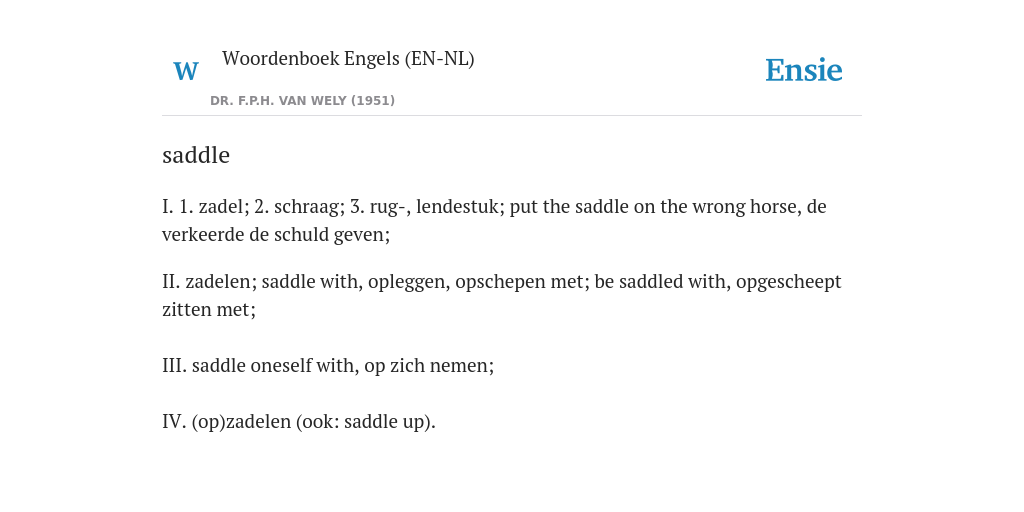Open the Woordenboek Engels (EN-NL) title

[x=348, y=59]
